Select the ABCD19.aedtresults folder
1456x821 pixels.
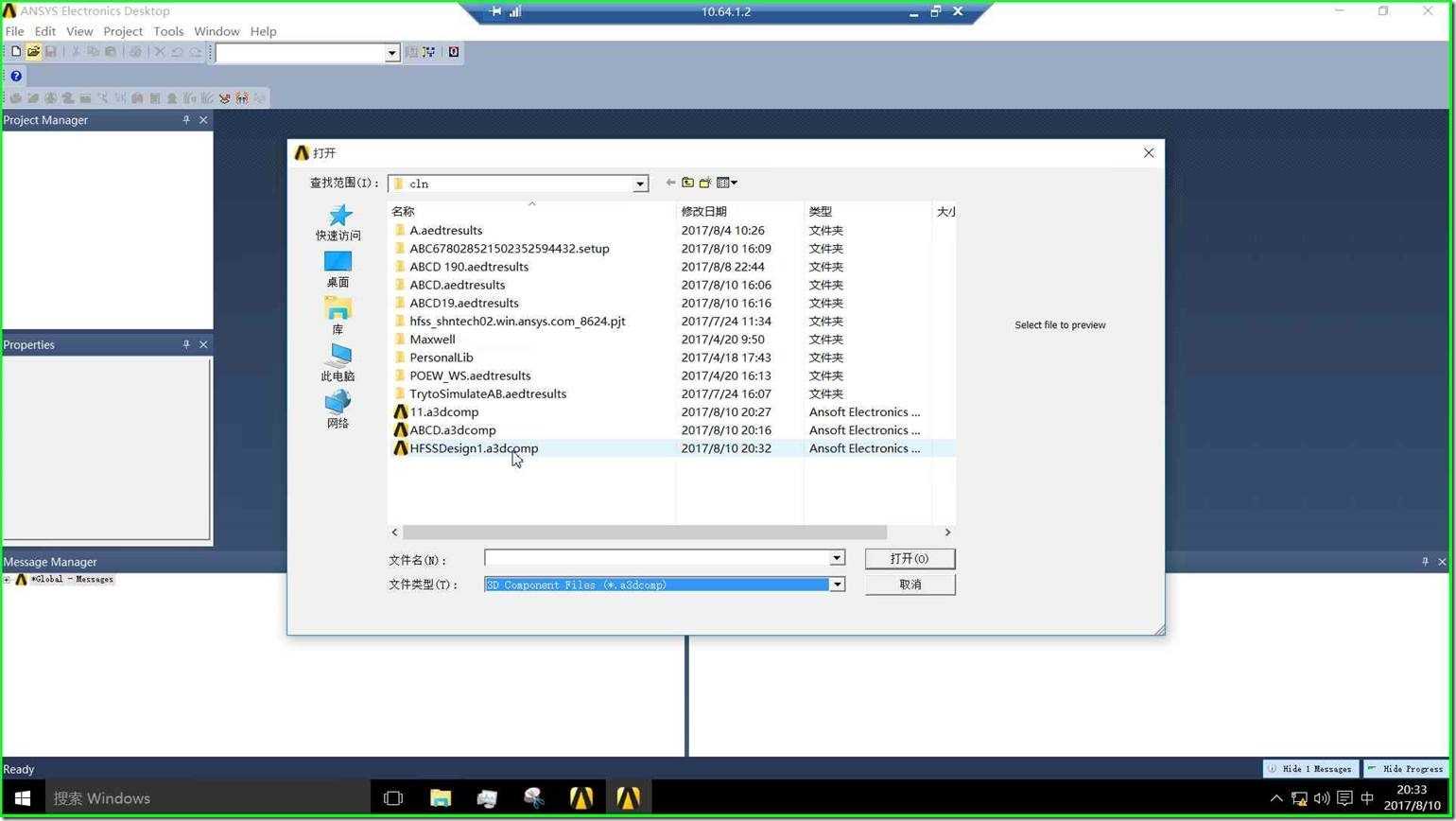click(x=463, y=303)
